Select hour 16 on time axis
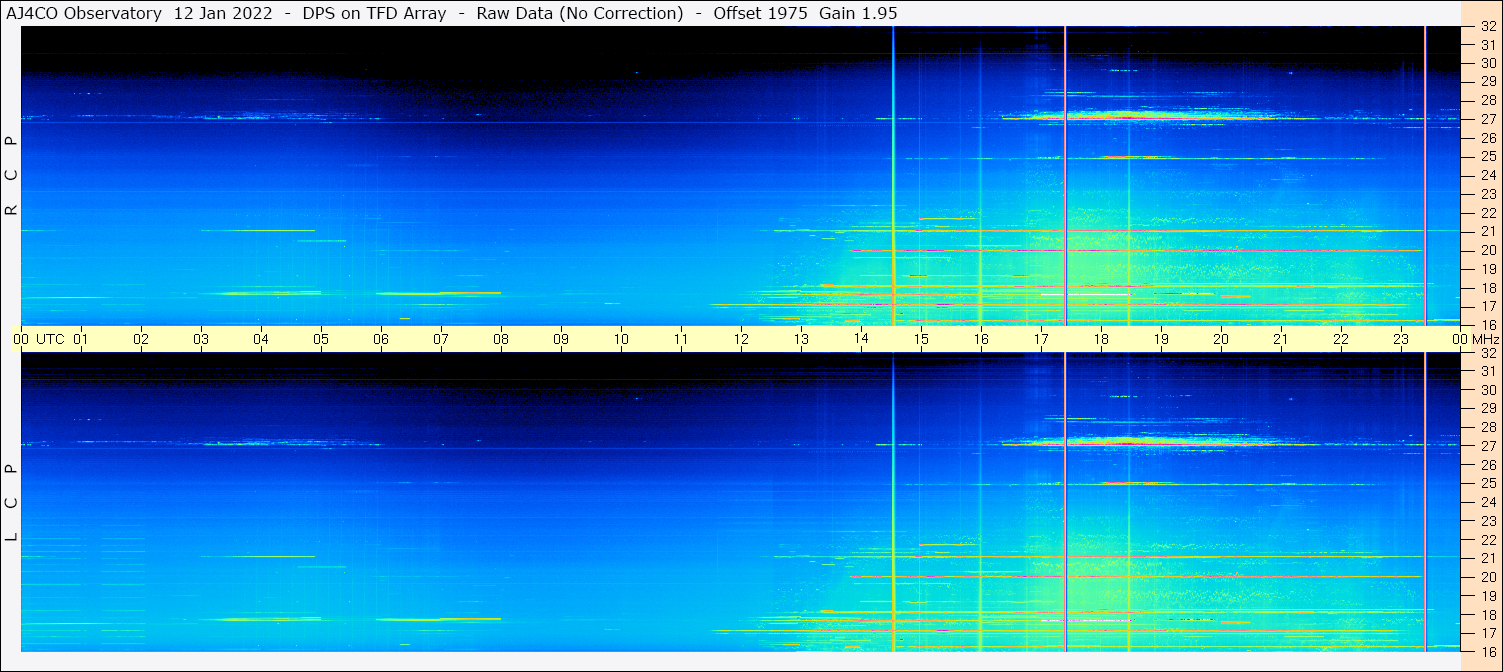The width and height of the screenshot is (1503, 672). click(x=981, y=339)
